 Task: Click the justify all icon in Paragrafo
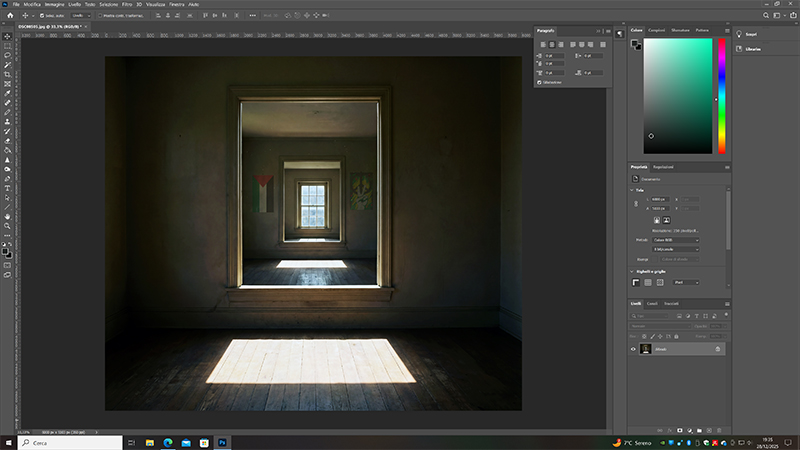[603, 45]
